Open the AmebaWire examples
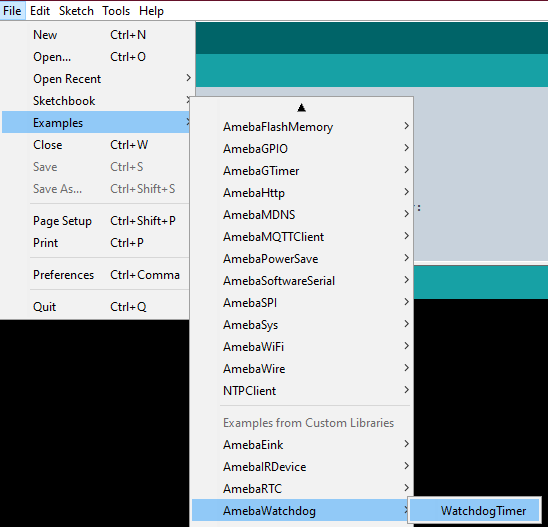This screenshot has width=548, height=527. [x=302, y=369]
